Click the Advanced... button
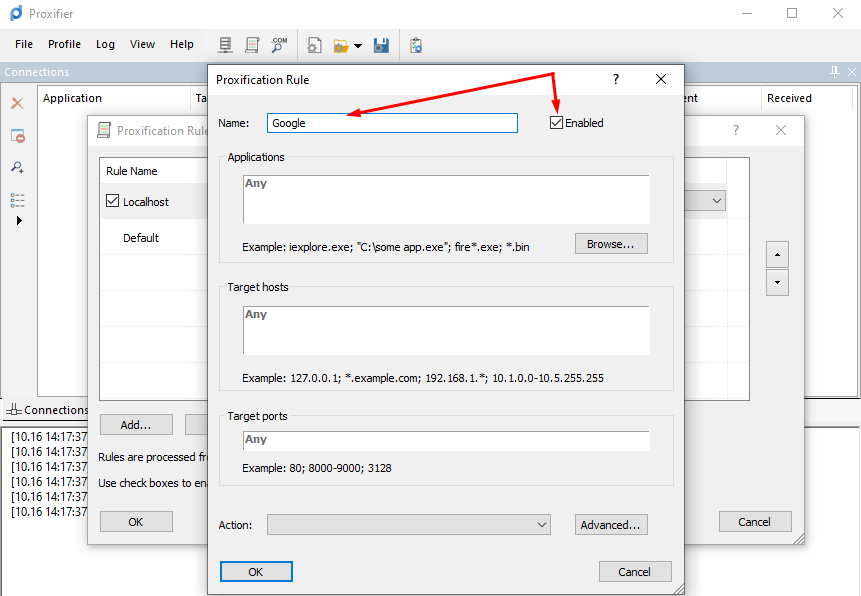This screenshot has height=596, width=861. [x=610, y=525]
